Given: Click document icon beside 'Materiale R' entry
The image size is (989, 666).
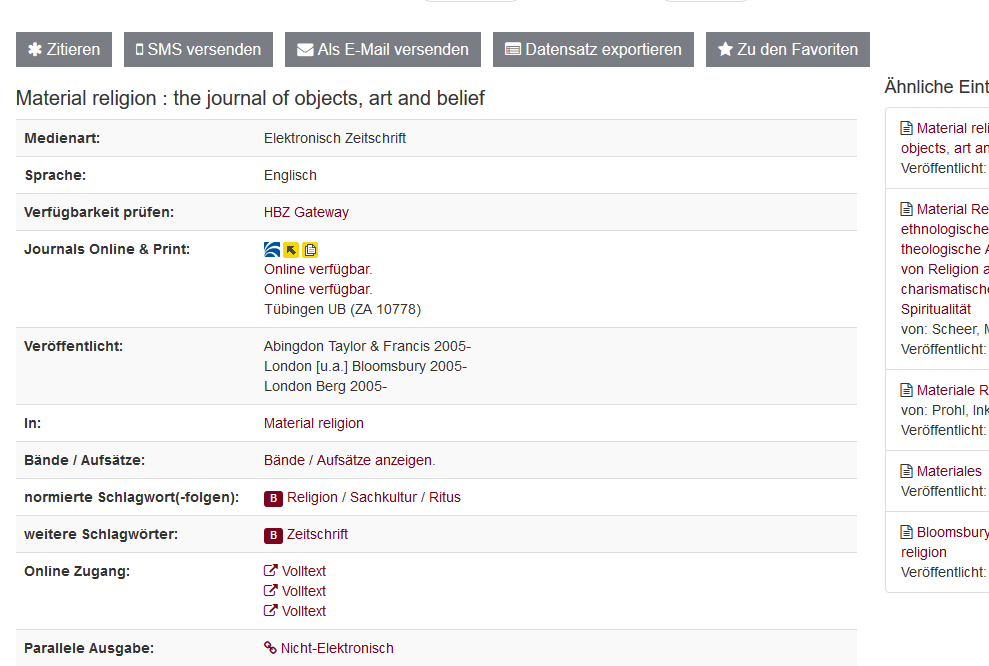Looking at the screenshot, I should pos(906,390).
